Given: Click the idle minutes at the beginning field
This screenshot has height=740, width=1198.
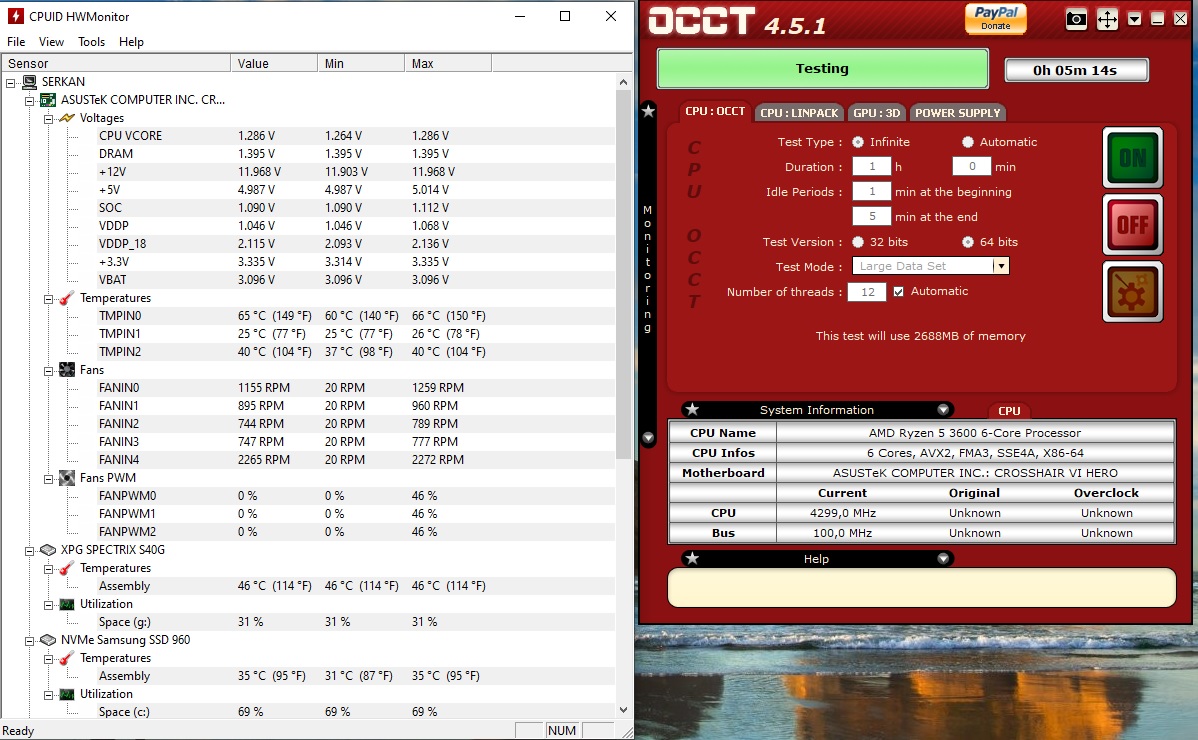Looking at the screenshot, I should click(872, 192).
